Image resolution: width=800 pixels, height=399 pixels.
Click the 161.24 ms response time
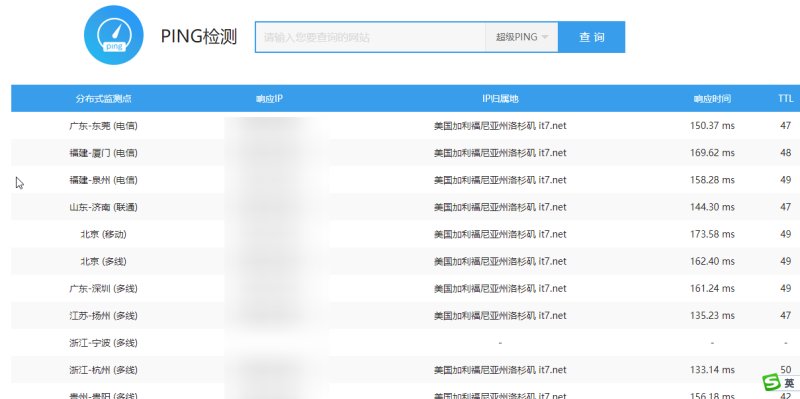point(712,288)
